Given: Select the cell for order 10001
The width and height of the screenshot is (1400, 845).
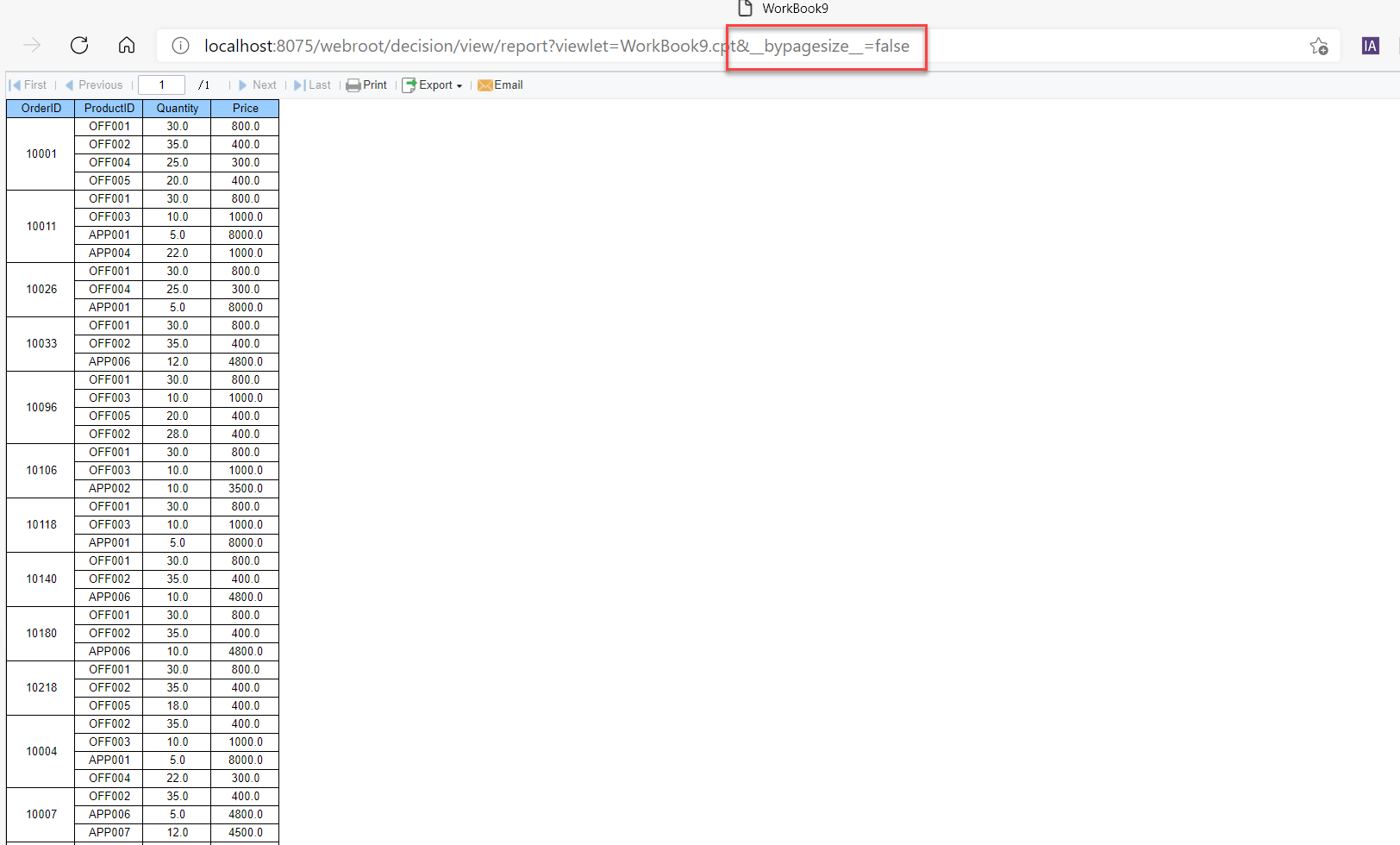Looking at the screenshot, I should pyautogui.click(x=40, y=153).
